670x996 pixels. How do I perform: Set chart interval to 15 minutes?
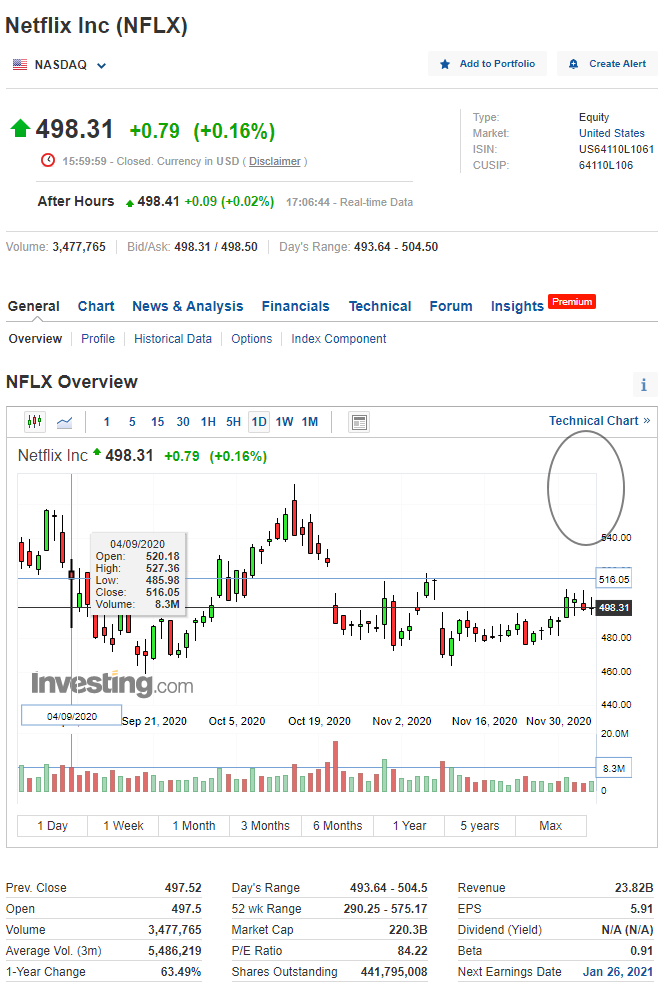point(157,422)
